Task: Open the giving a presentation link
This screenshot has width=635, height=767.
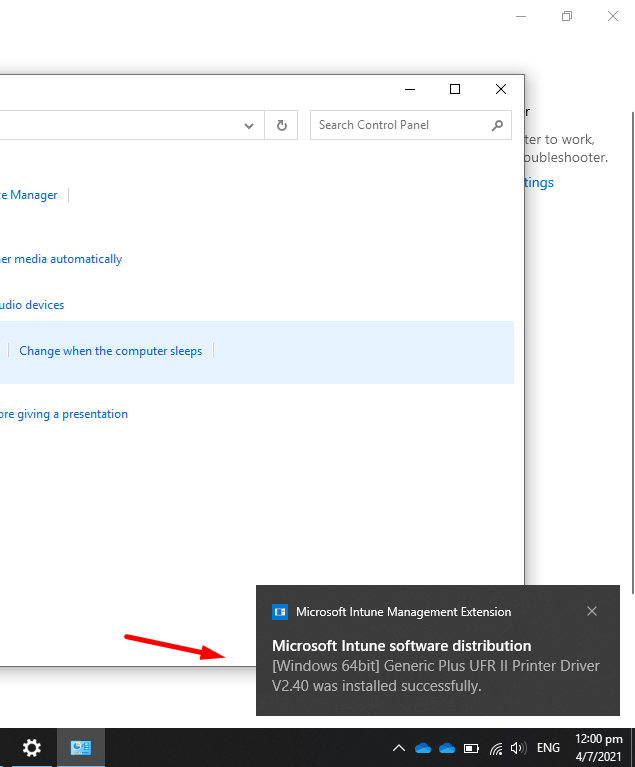Action: pyautogui.click(x=64, y=414)
